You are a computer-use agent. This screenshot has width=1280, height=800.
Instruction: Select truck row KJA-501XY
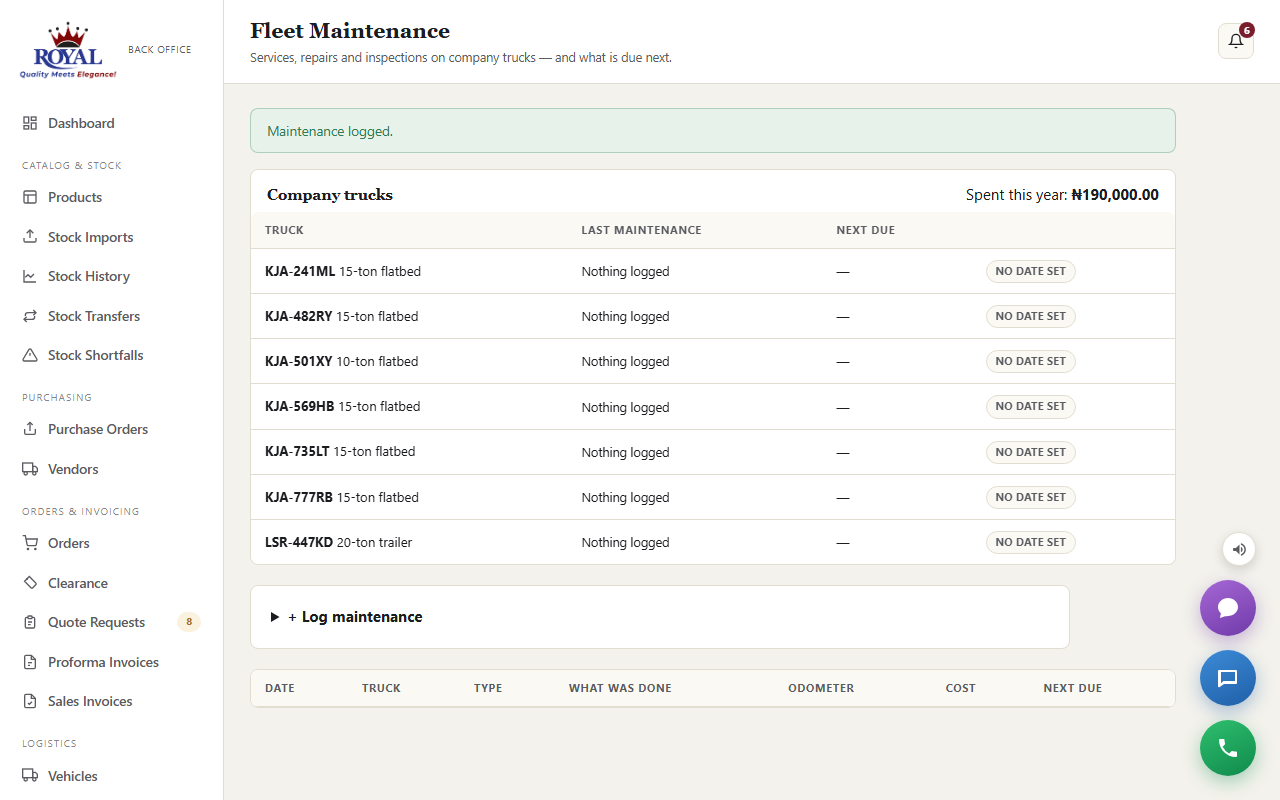[713, 361]
